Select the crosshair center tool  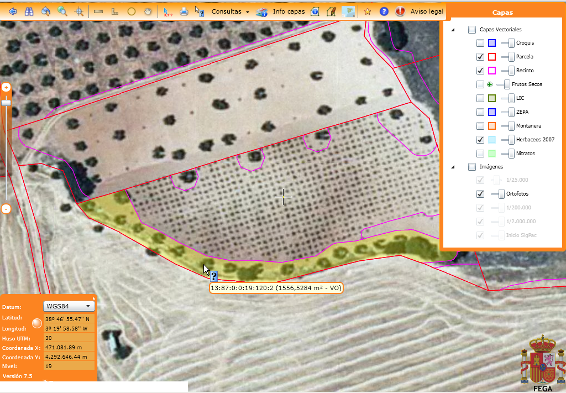click(79, 12)
